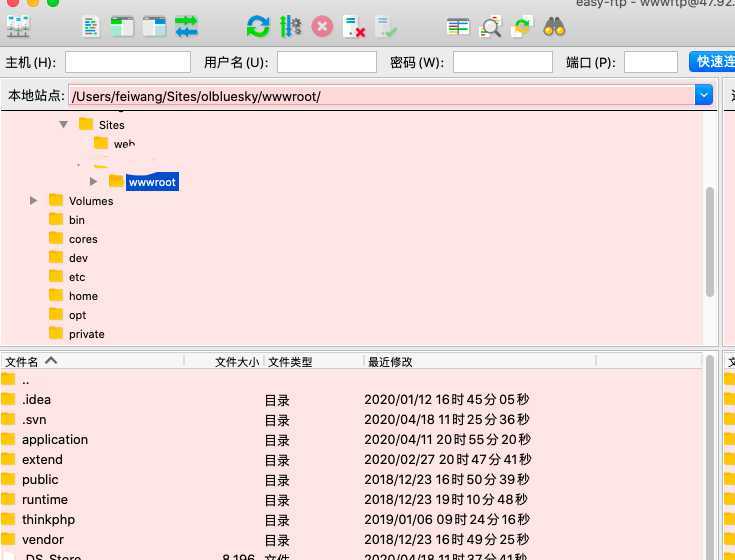Toggle the message log display icon
The height and width of the screenshot is (560, 735).
click(90, 27)
